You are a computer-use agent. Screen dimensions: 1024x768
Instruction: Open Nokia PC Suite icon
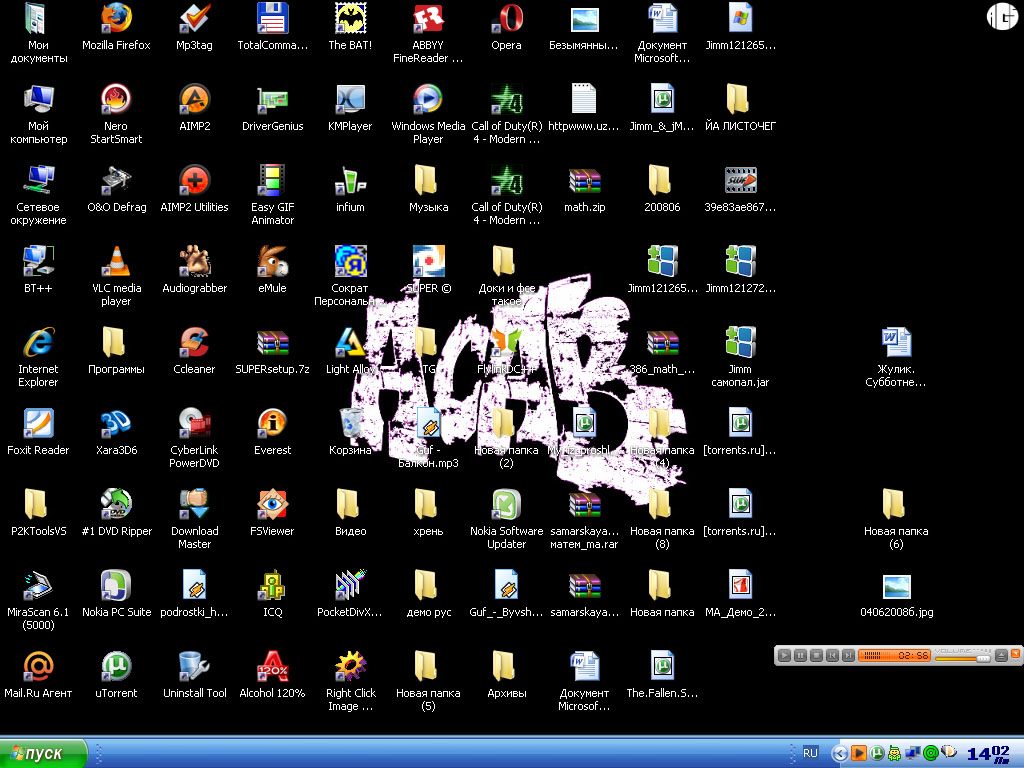[116, 594]
